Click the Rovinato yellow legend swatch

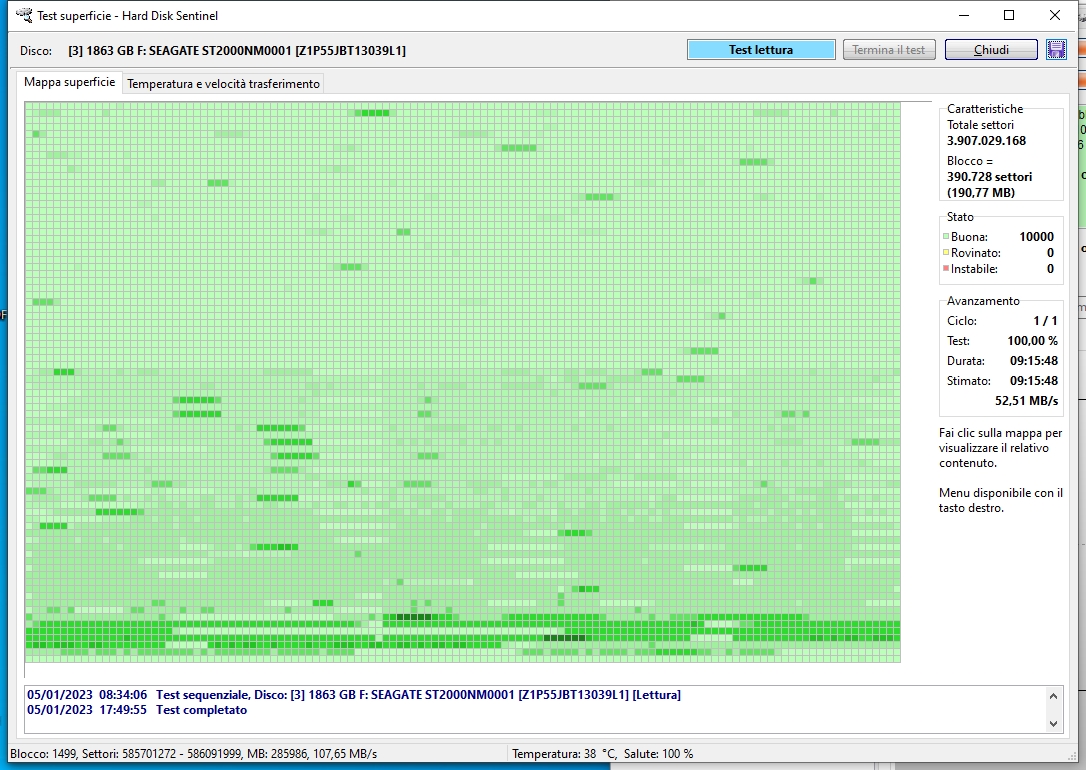tap(945, 253)
